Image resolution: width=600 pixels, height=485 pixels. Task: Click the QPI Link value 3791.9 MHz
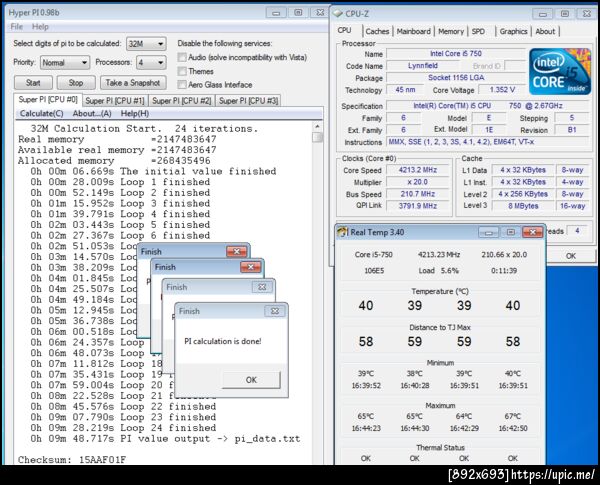417,206
